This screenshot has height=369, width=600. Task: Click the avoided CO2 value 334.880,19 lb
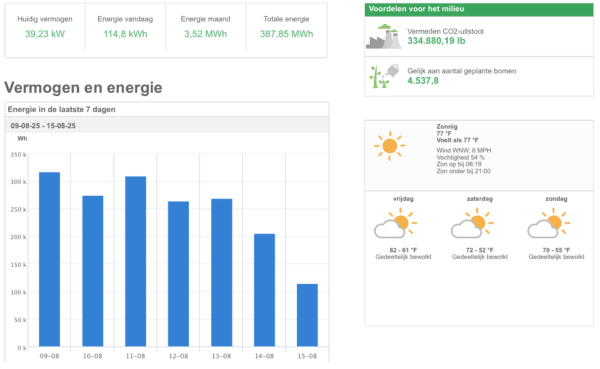click(x=436, y=41)
